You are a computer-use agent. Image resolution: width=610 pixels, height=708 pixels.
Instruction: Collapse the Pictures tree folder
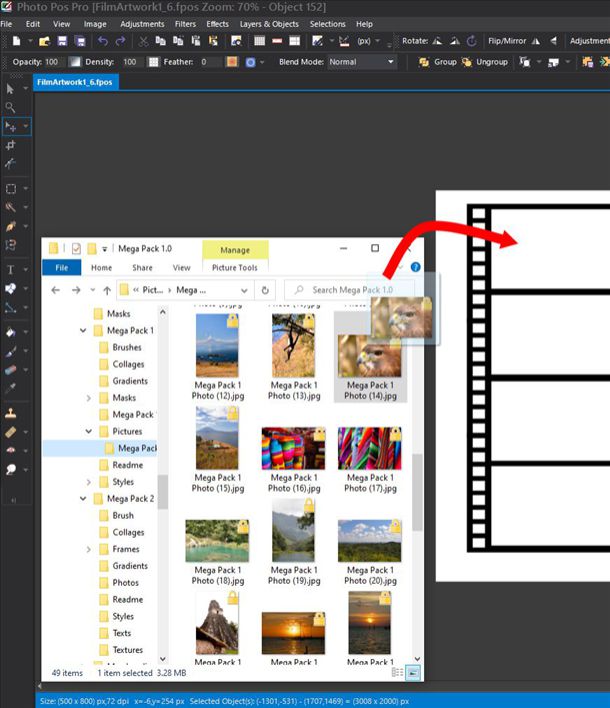click(89, 431)
